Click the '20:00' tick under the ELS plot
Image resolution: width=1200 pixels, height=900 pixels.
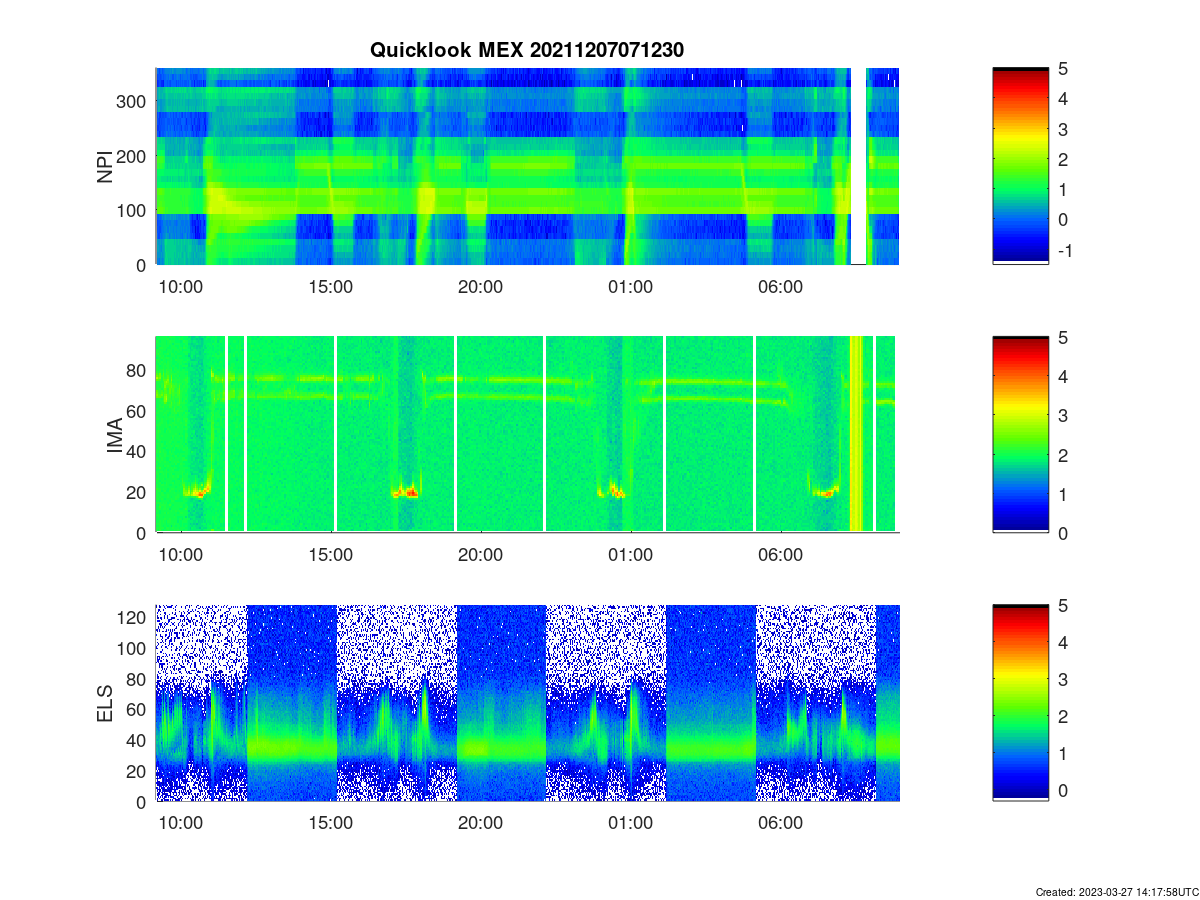point(481,823)
